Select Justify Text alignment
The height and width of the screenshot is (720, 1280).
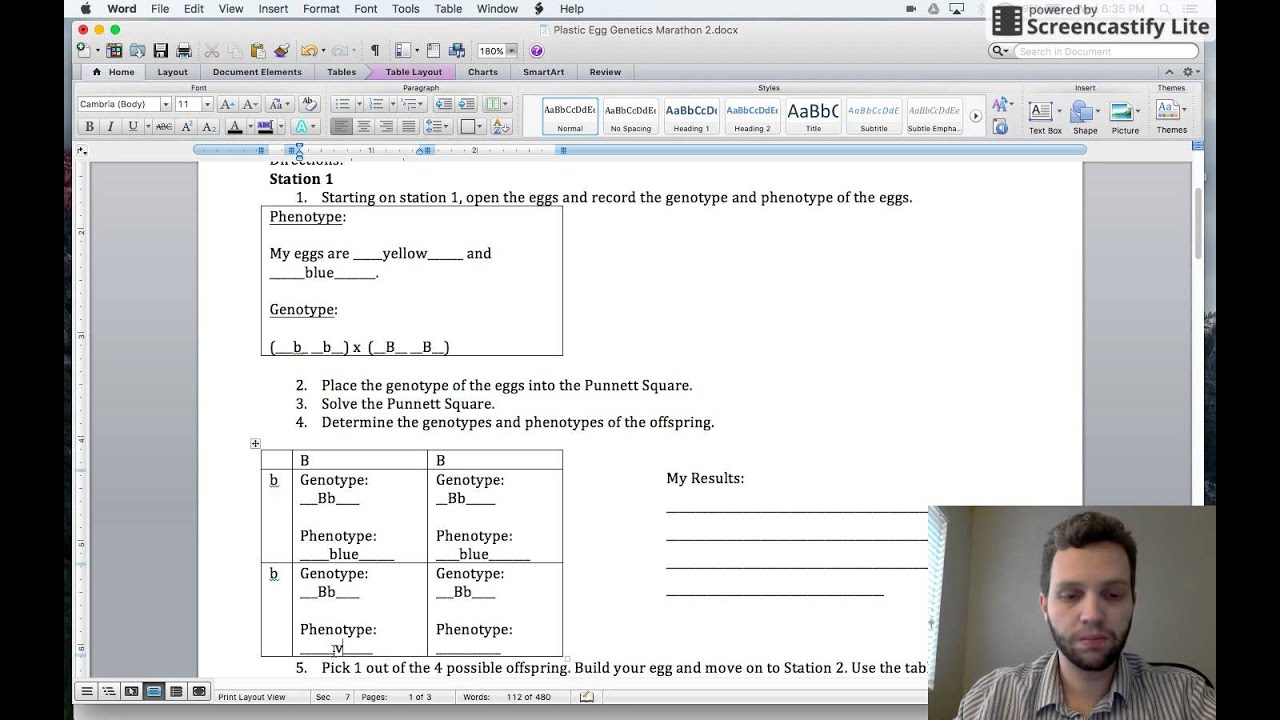tap(408, 127)
